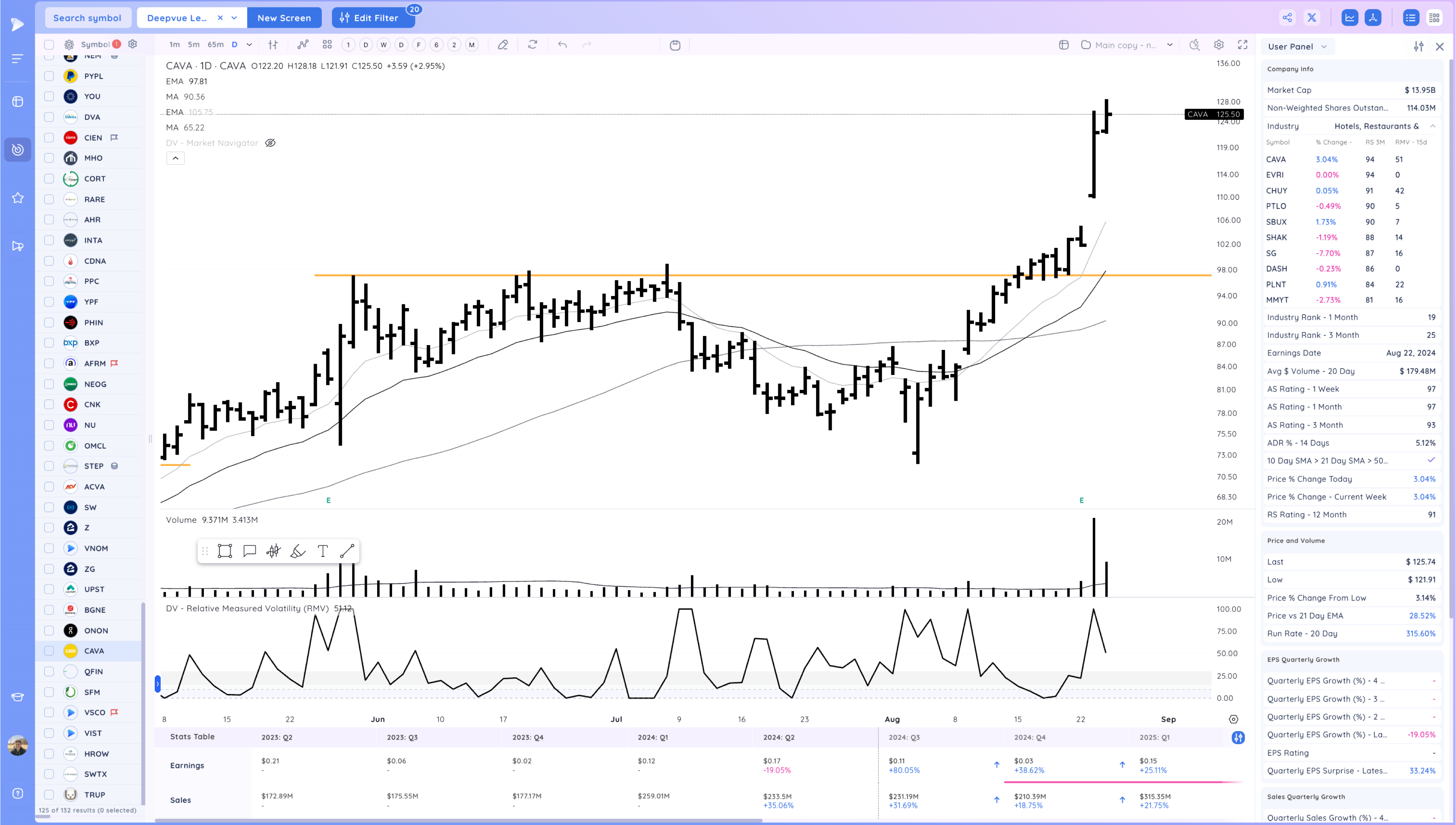Click the New Screen button
Image resolution: width=1456 pixels, height=825 pixels.
284,17
